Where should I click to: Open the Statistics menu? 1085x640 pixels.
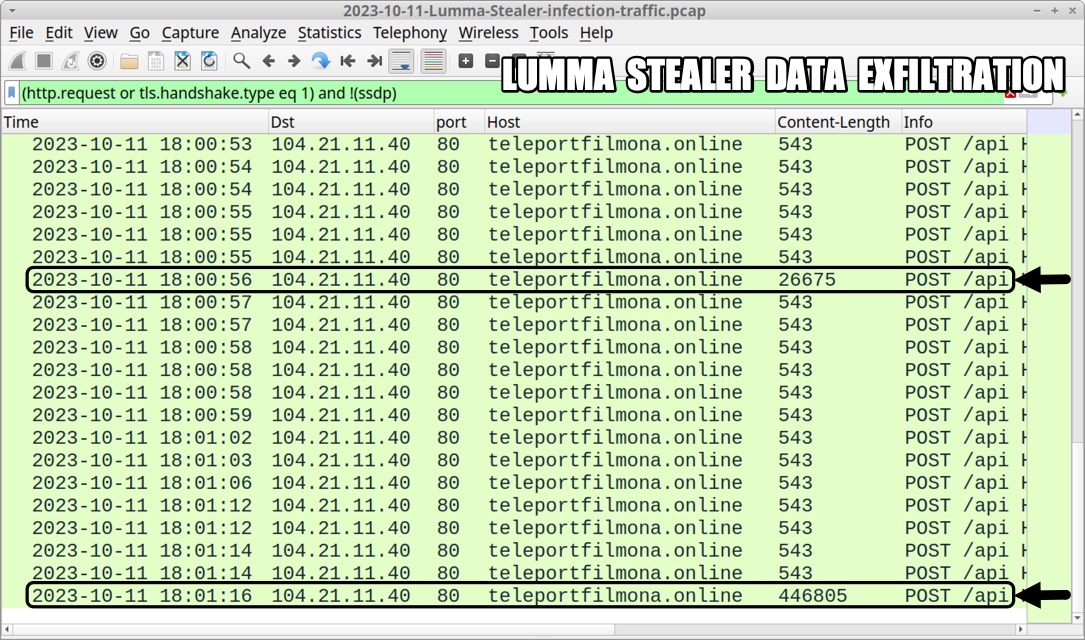pos(329,33)
